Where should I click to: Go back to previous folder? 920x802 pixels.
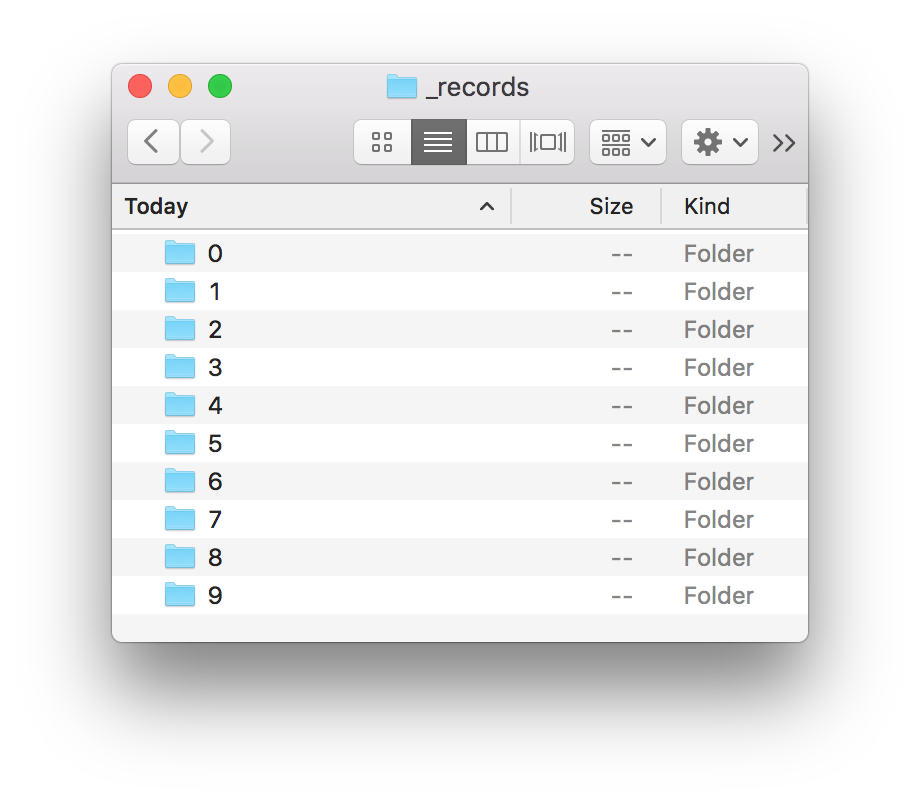pyautogui.click(x=153, y=142)
